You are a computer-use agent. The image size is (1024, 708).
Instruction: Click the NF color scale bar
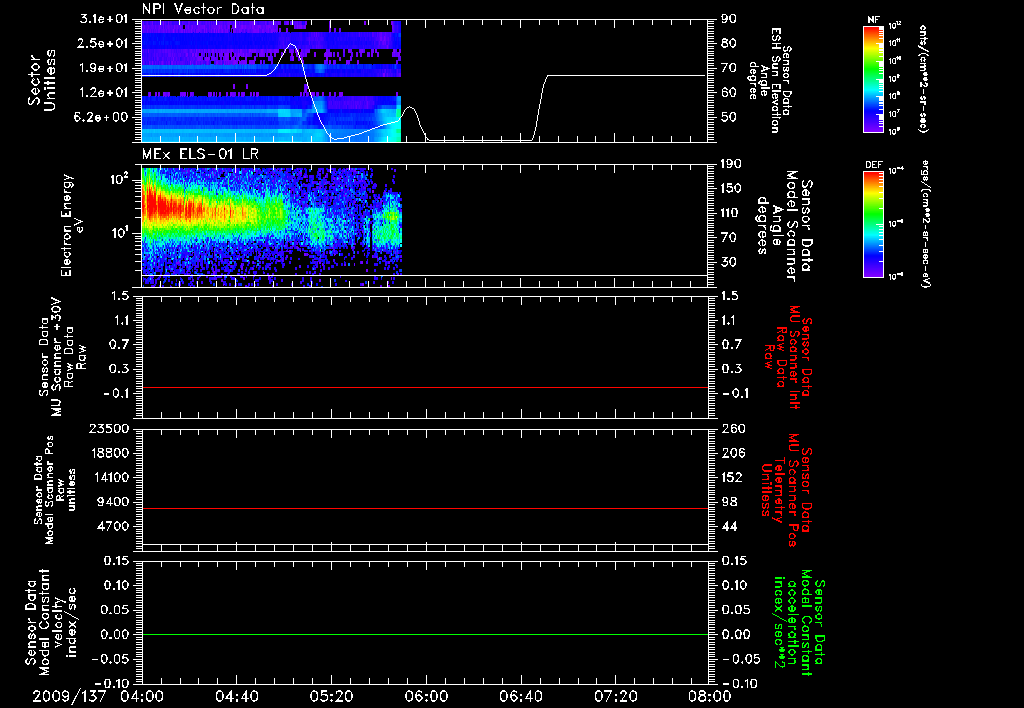873,79
